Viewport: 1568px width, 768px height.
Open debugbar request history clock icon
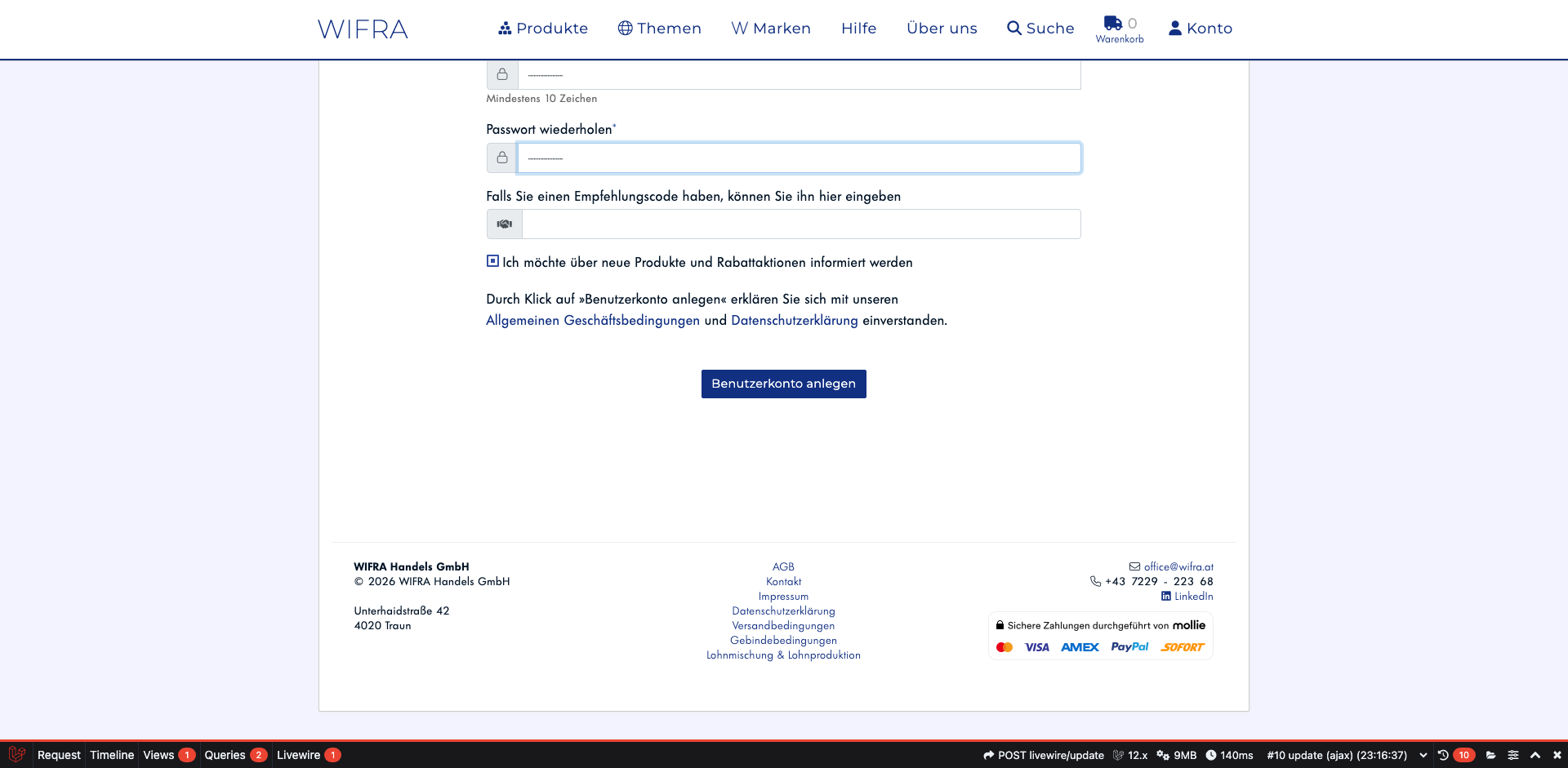(1443, 755)
